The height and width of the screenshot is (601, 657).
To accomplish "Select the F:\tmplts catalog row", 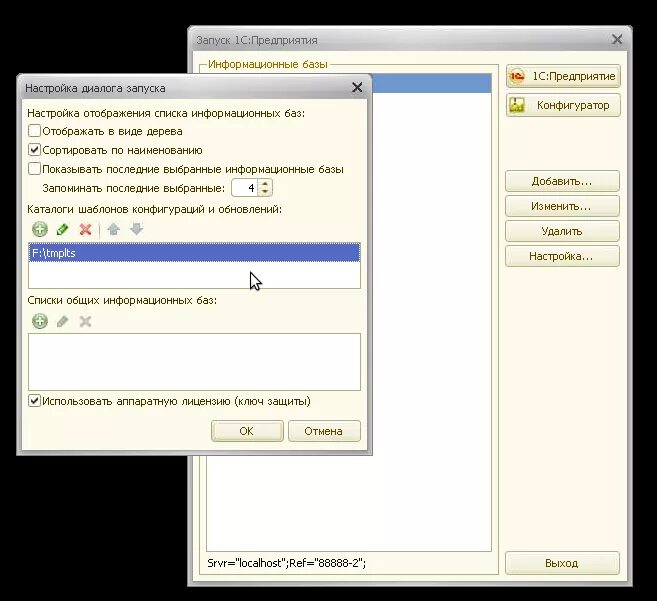I will [194, 253].
